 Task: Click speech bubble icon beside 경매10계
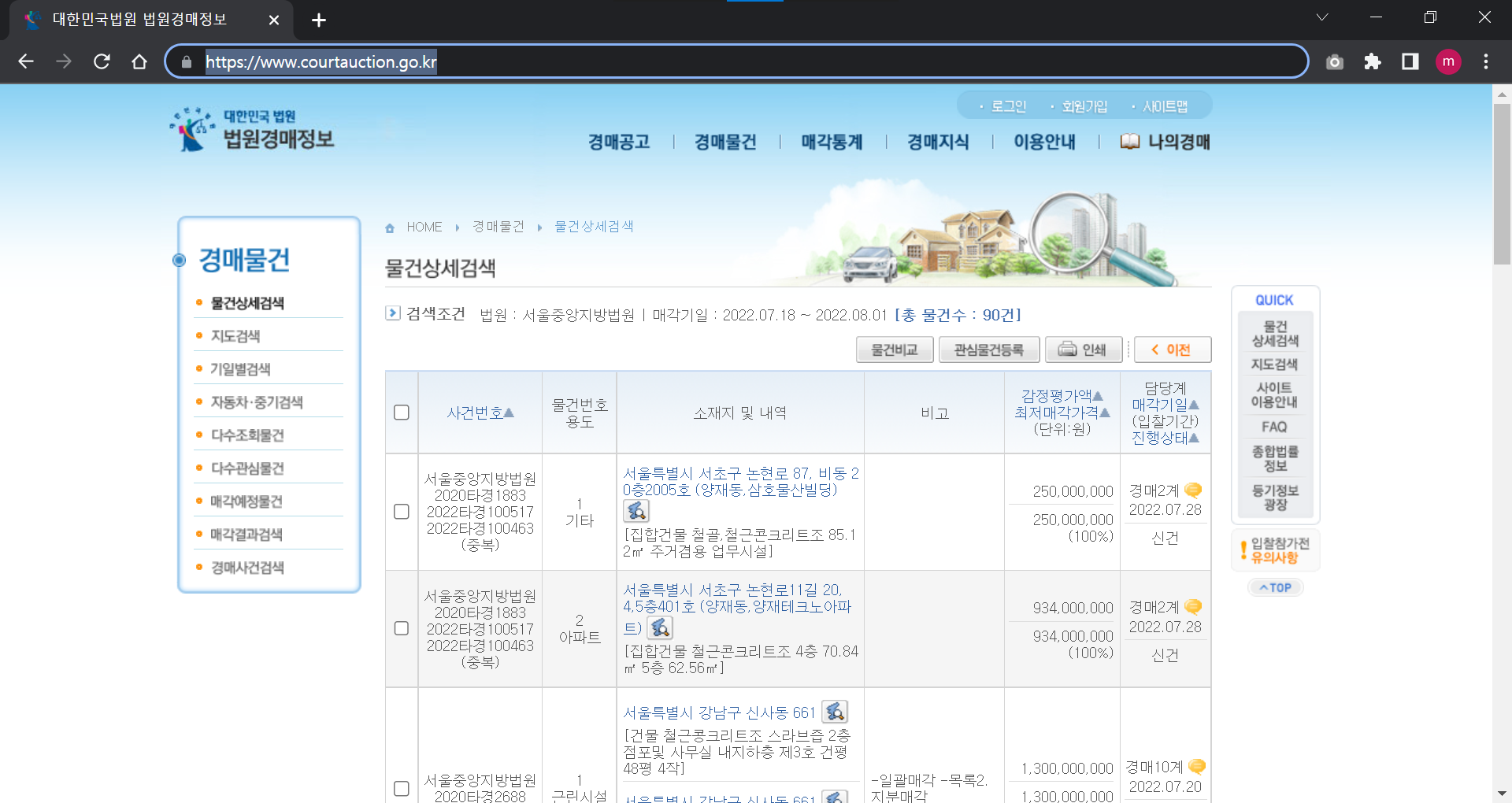point(1197,766)
